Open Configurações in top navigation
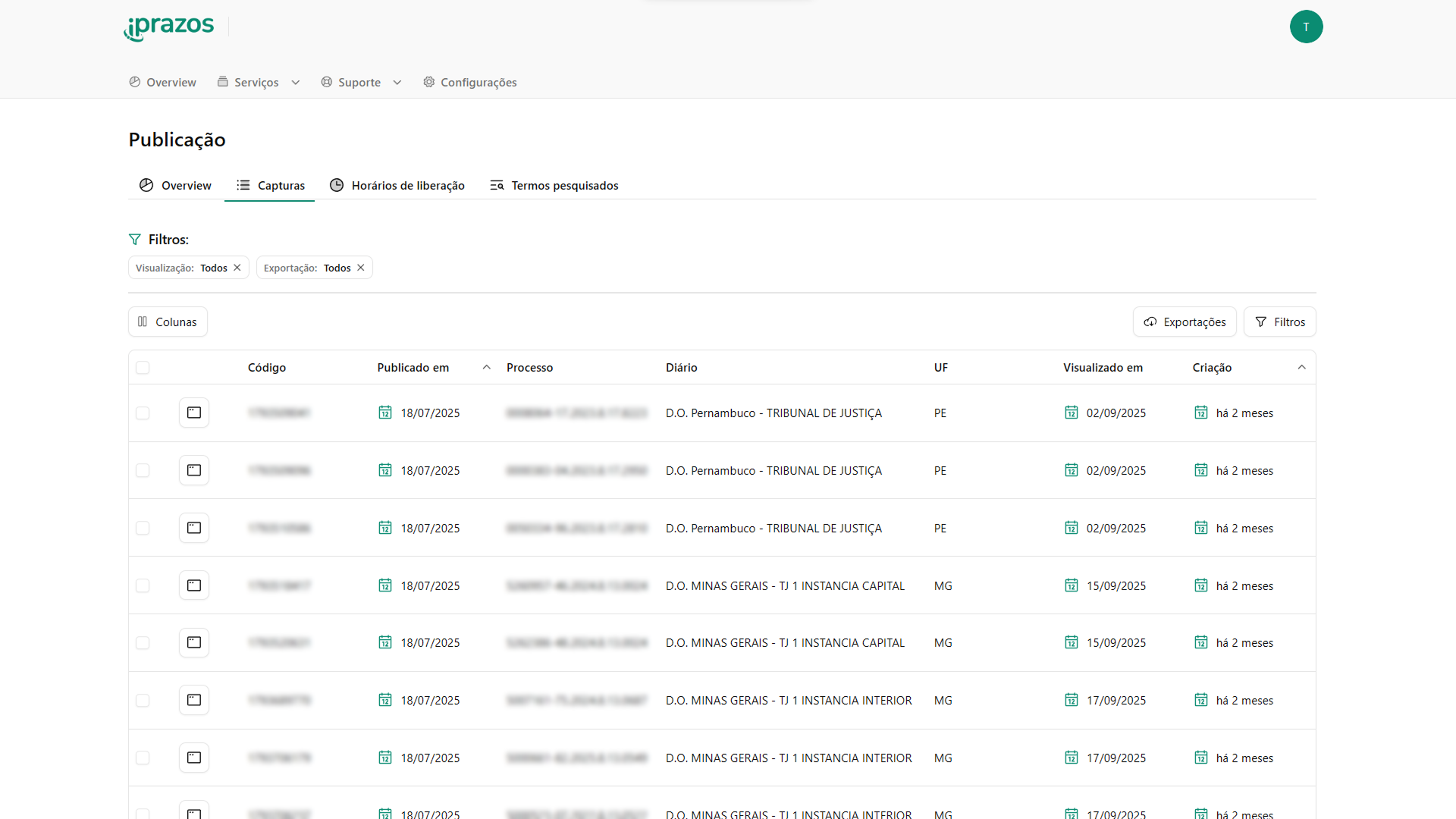 [470, 82]
